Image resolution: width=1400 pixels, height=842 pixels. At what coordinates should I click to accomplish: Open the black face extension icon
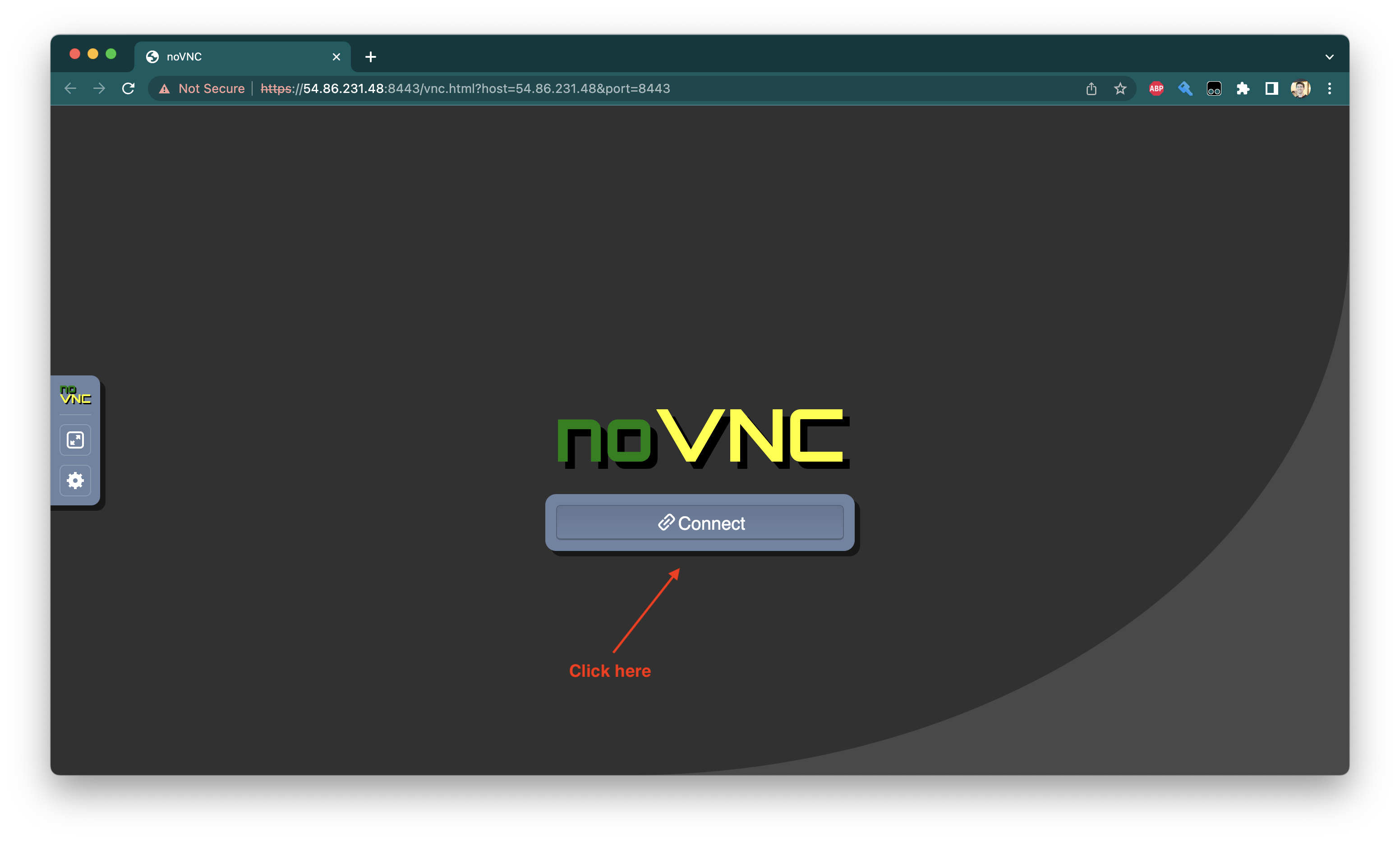click(1214, 88)
